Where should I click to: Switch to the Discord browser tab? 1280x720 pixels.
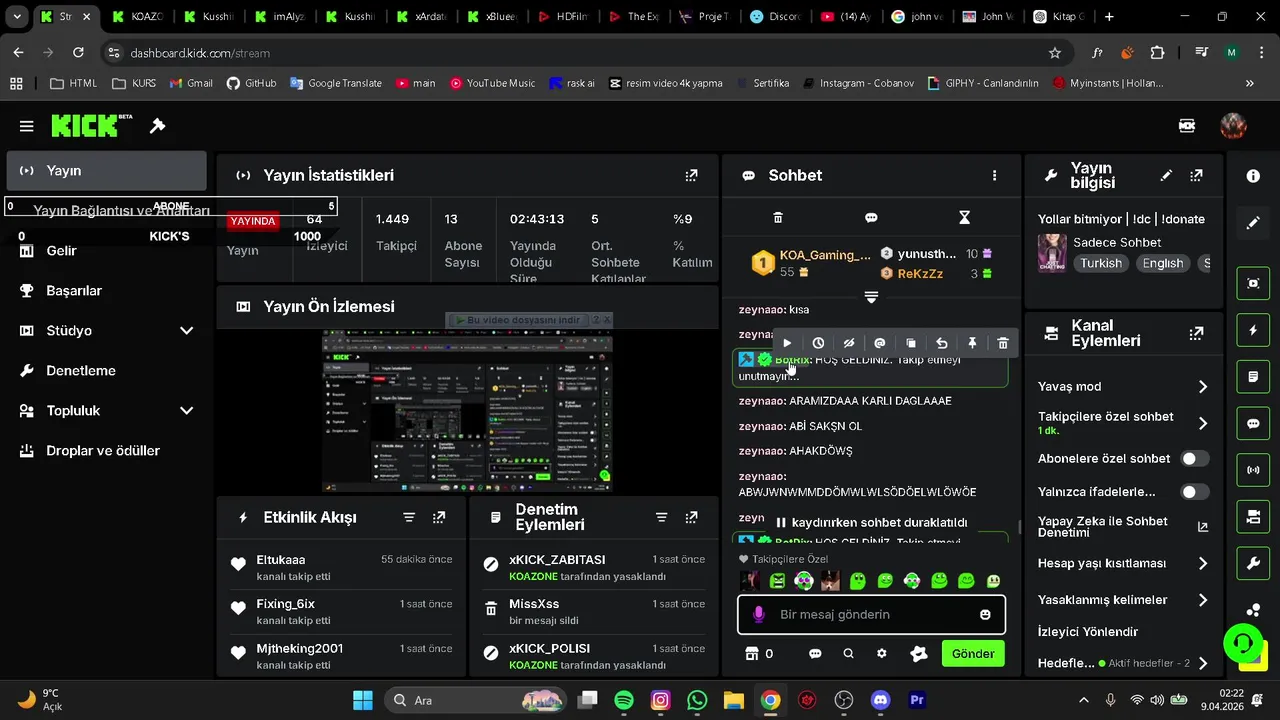776,16
